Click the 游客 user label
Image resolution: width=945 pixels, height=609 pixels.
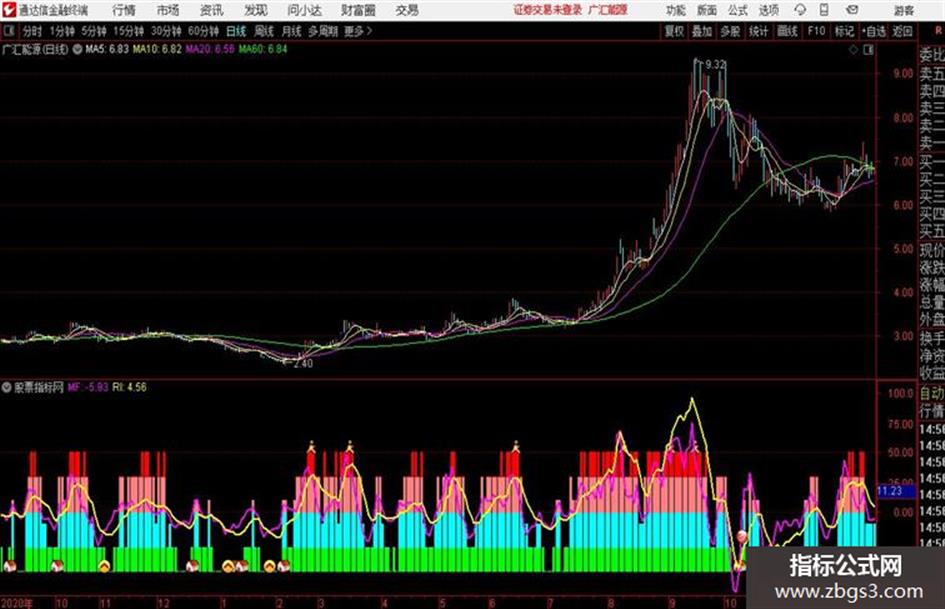coord(904,10)
